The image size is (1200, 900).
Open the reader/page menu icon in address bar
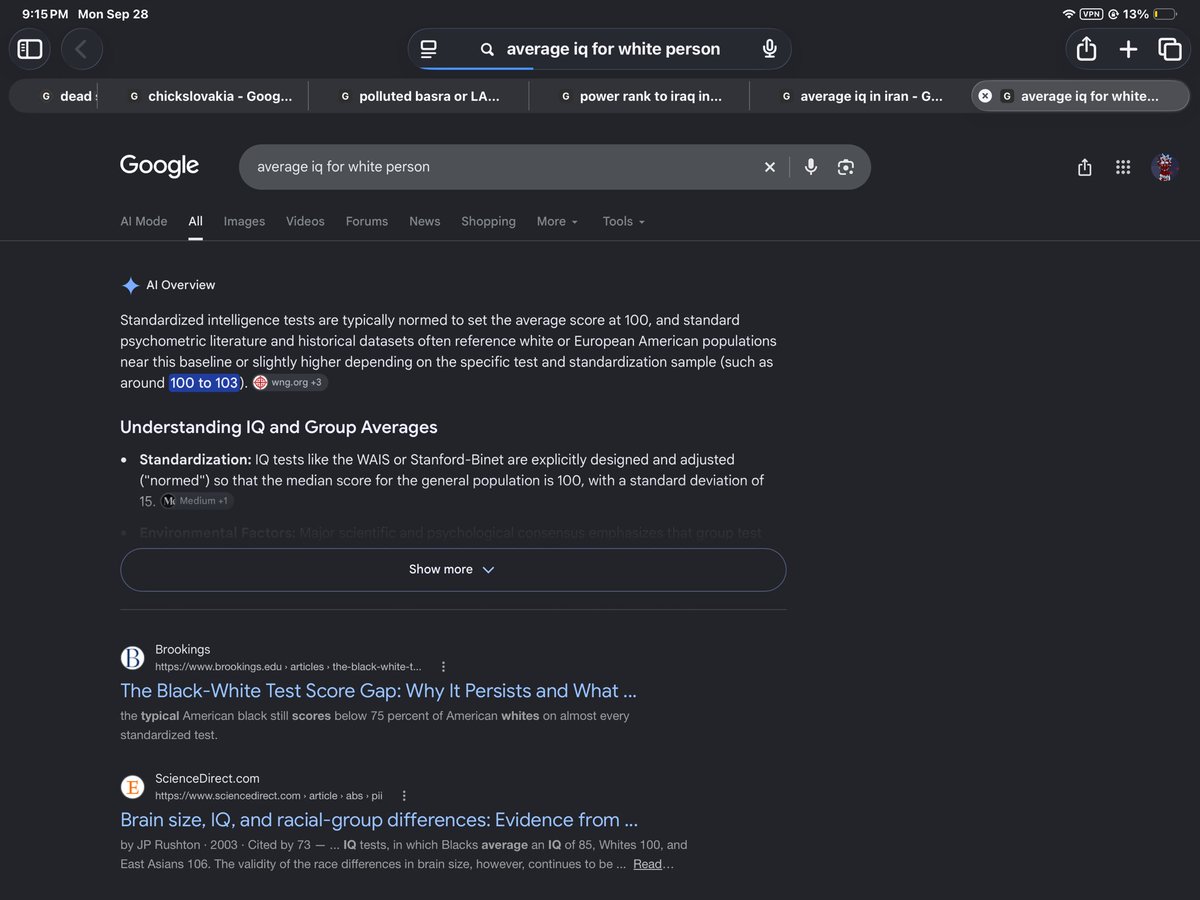point(429,49)
